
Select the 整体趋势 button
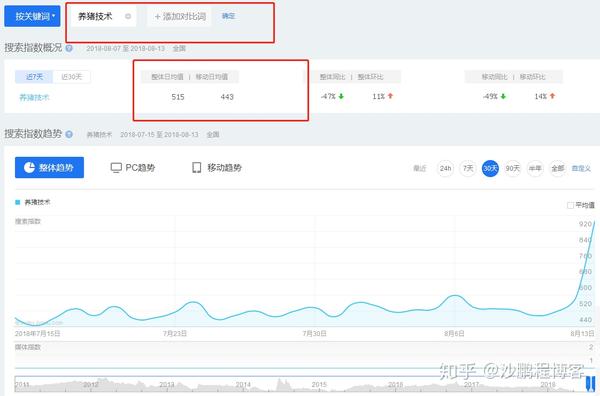(49, 168)
